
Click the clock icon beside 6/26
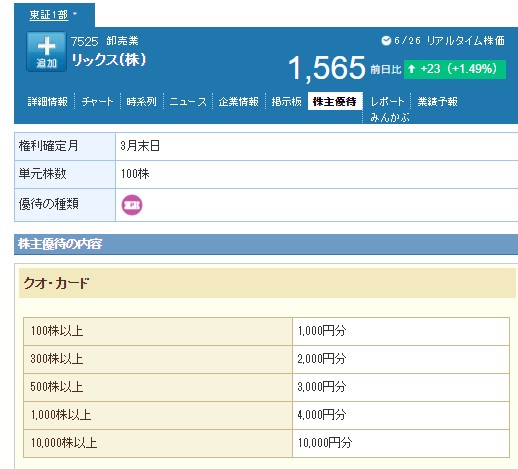click(x=386, y=41)
